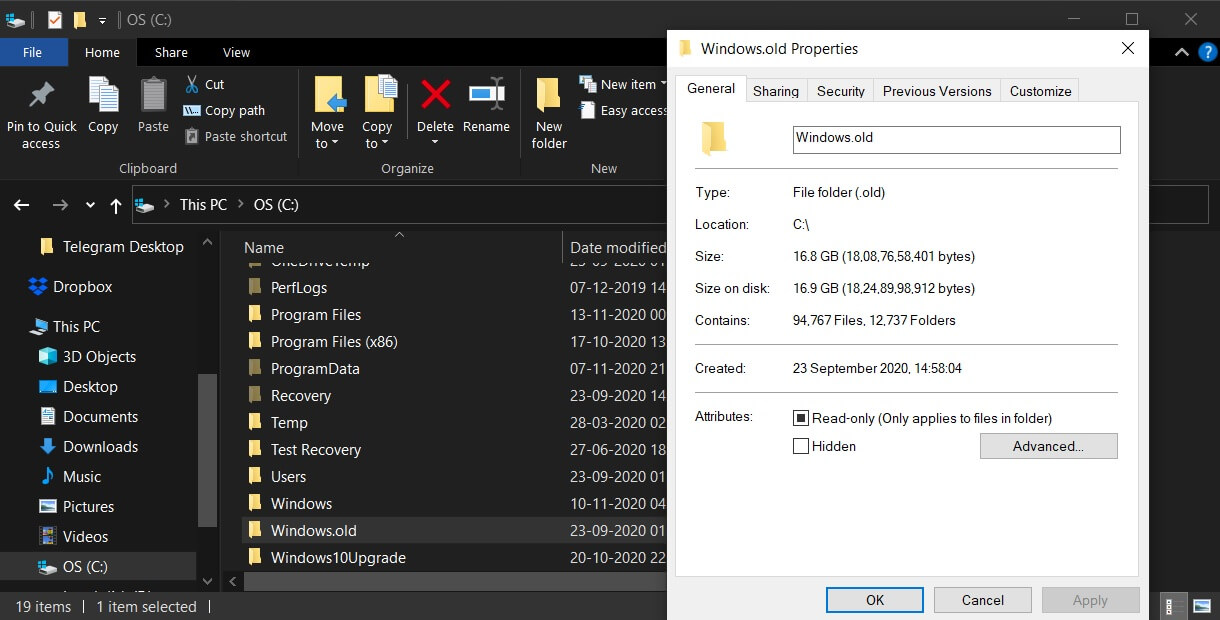This screenshot has height=620, width=1220.
Task: Click the Properties checkmark quick-access icon
Action: tap(55, 19)
